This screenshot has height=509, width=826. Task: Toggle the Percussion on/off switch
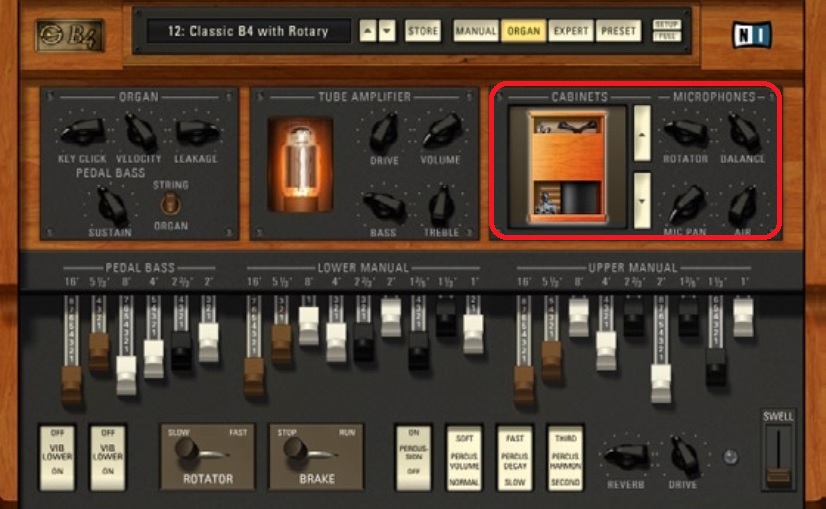point(413,456)
